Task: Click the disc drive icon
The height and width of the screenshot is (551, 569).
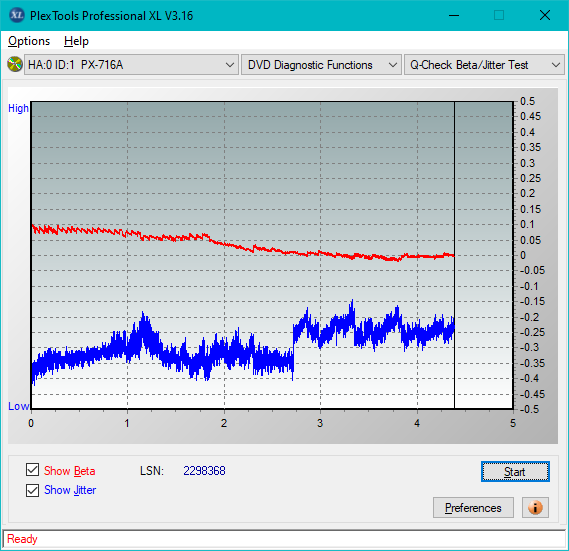Action: coord(15,65)
